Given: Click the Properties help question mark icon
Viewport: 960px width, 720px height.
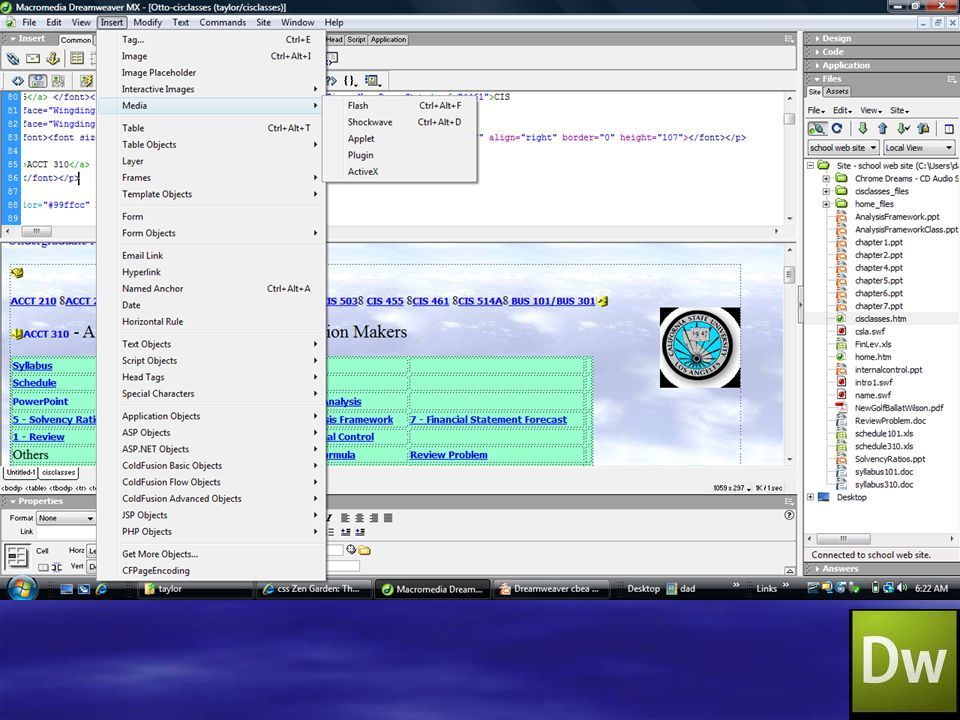Looking at the screenshot, I should click(789, 515).
